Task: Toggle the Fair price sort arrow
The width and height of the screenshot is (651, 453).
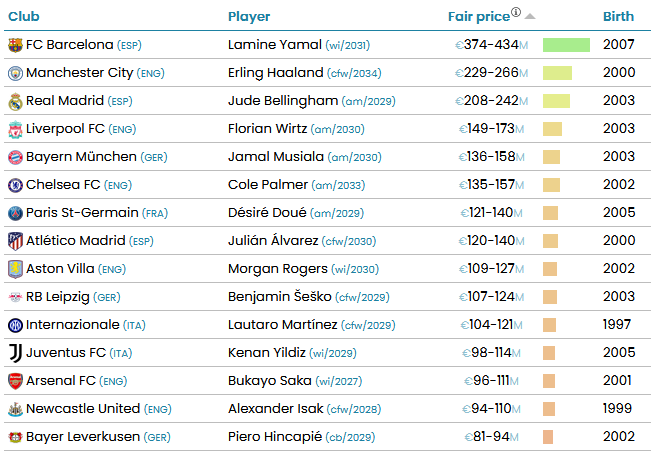Action: [529, 17]
